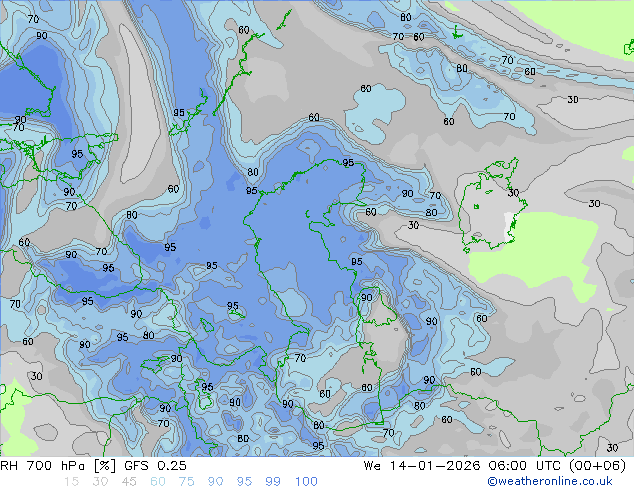Click the legend value 45
Screen dimensions: 634x490
129,482
